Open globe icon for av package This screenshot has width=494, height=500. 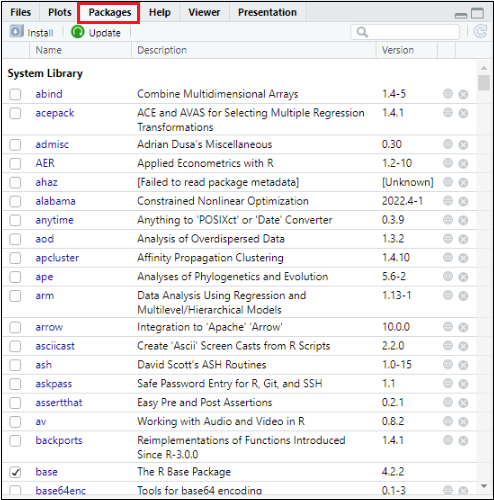click(x=448, y=421)
